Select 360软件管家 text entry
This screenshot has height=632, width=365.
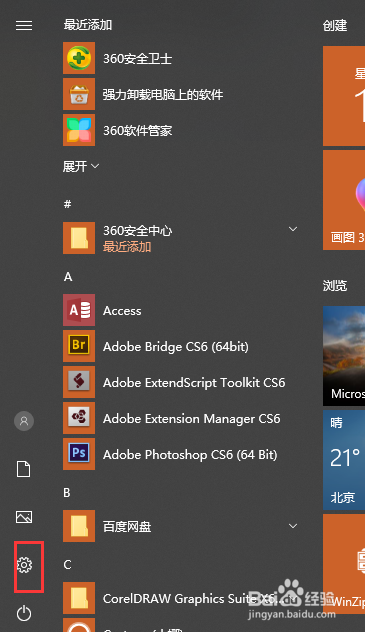(137, 131)
